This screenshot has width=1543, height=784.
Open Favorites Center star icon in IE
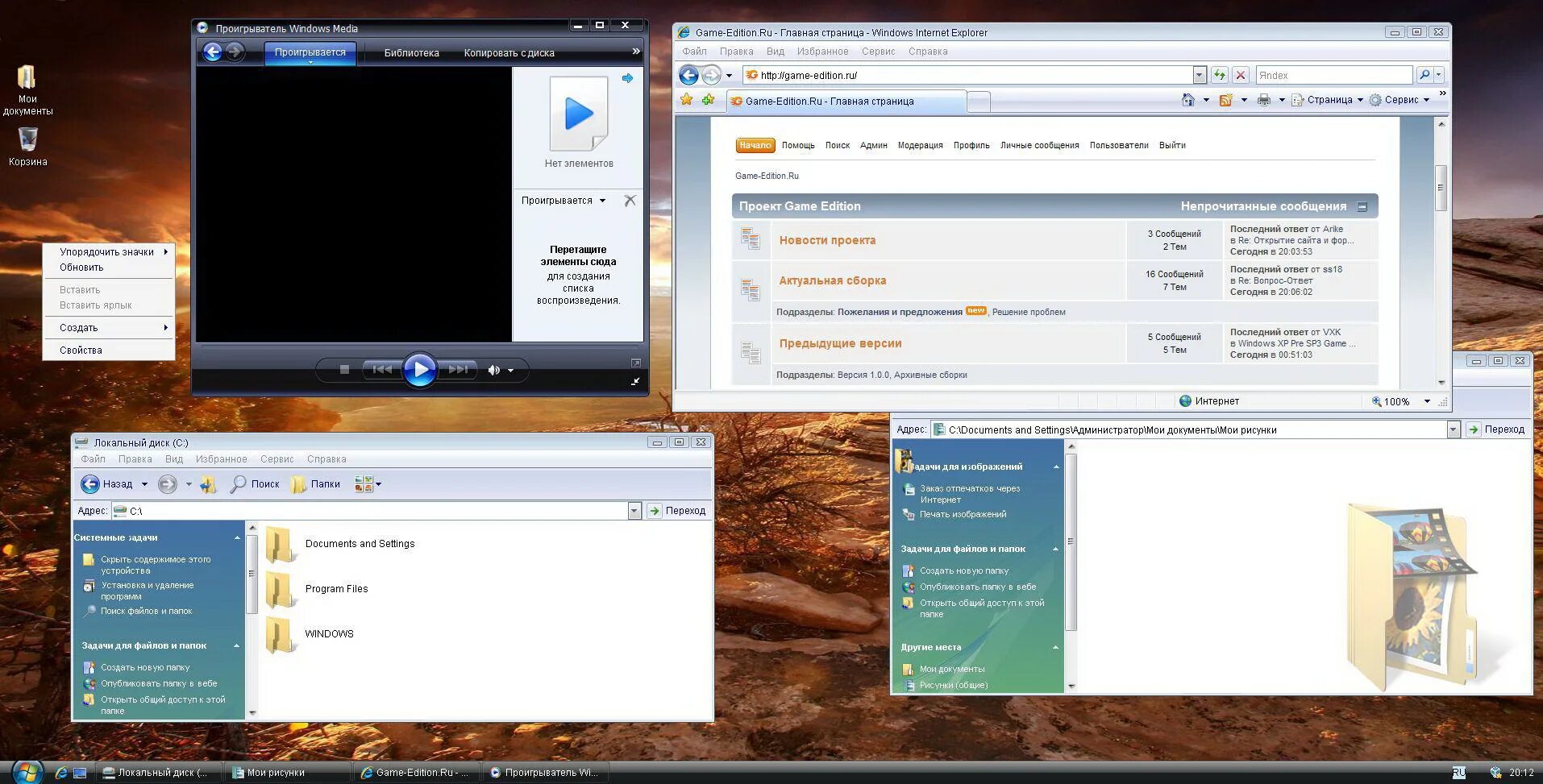pyautogui.click(x=686, y=100)
